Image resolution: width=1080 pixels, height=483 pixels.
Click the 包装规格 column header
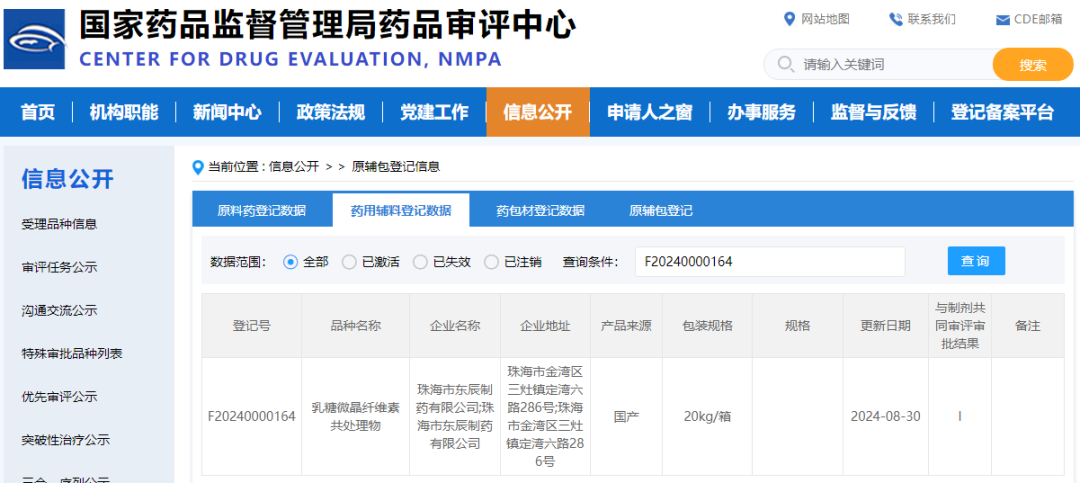(x=707, y=326)
